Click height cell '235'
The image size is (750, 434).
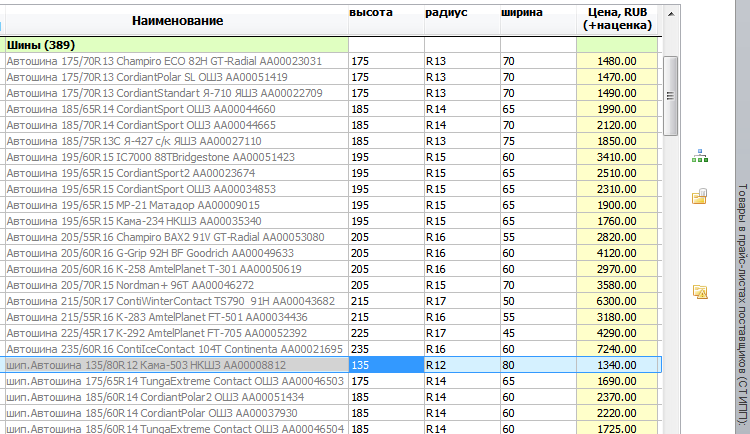click(x=386, y=349)
